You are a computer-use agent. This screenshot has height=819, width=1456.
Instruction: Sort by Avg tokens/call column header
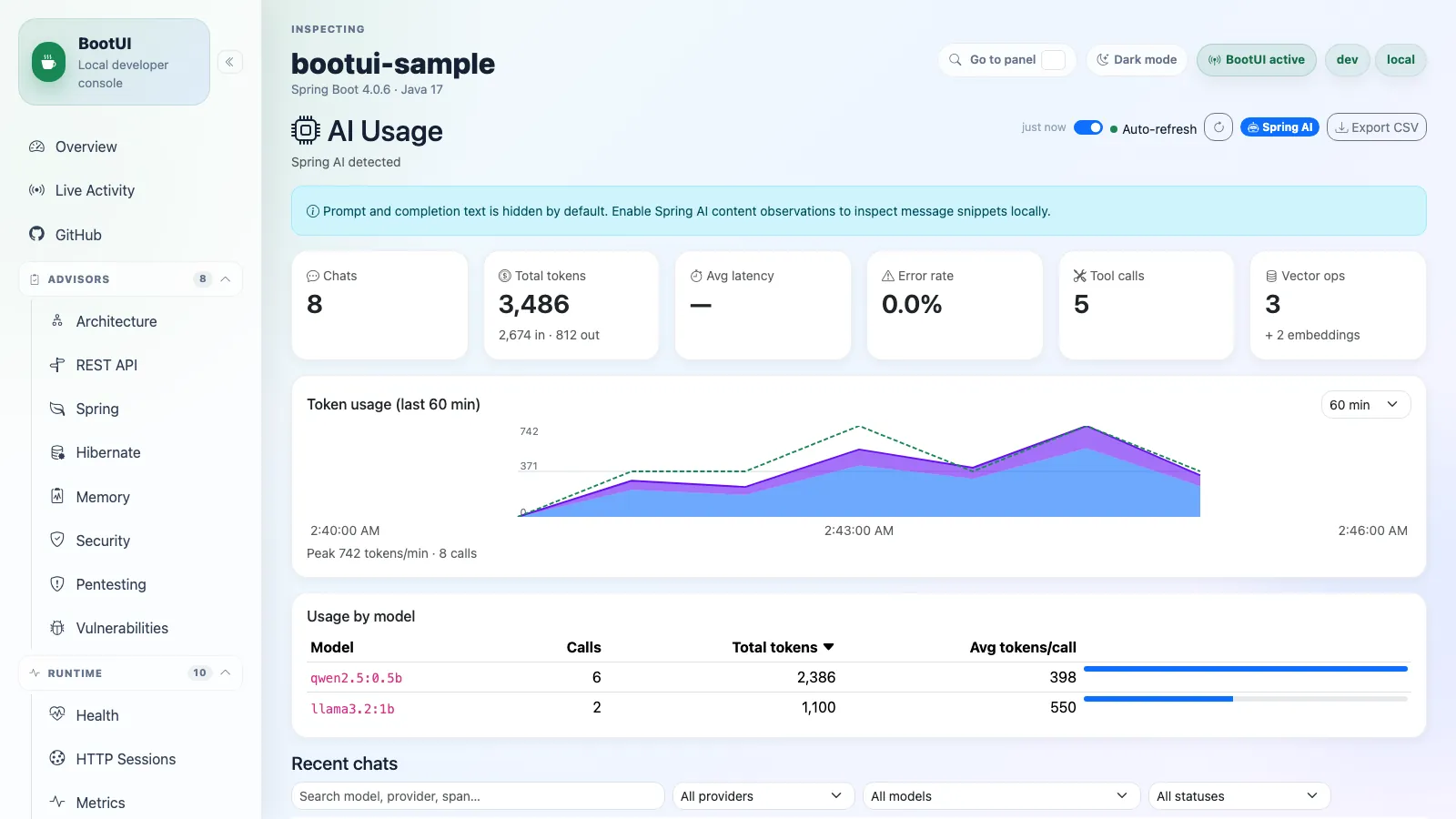pyautogui.click(x=1023, y=647)
